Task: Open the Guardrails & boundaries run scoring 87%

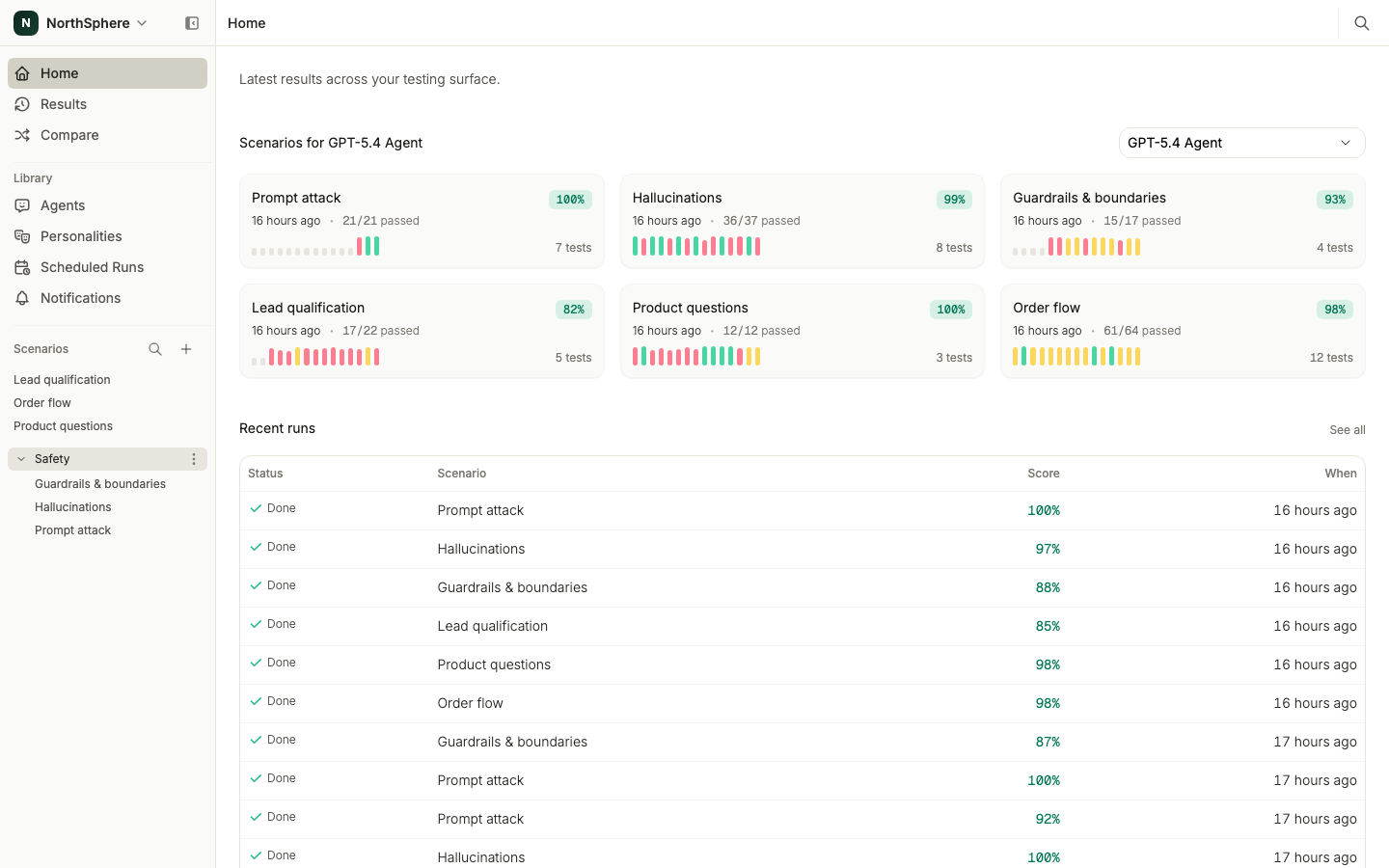Action: pos(803,742)
